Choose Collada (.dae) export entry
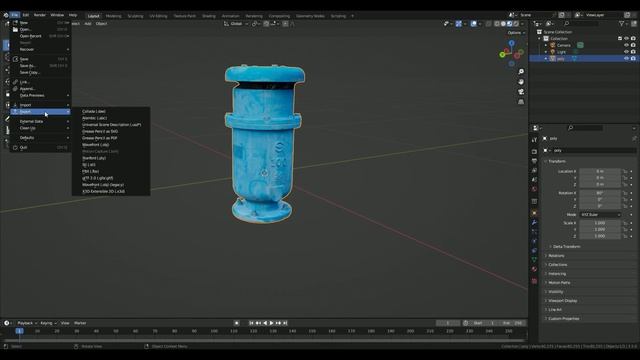Image resolution: width=640 pixels, height=360 pixels. coord(94,111)
